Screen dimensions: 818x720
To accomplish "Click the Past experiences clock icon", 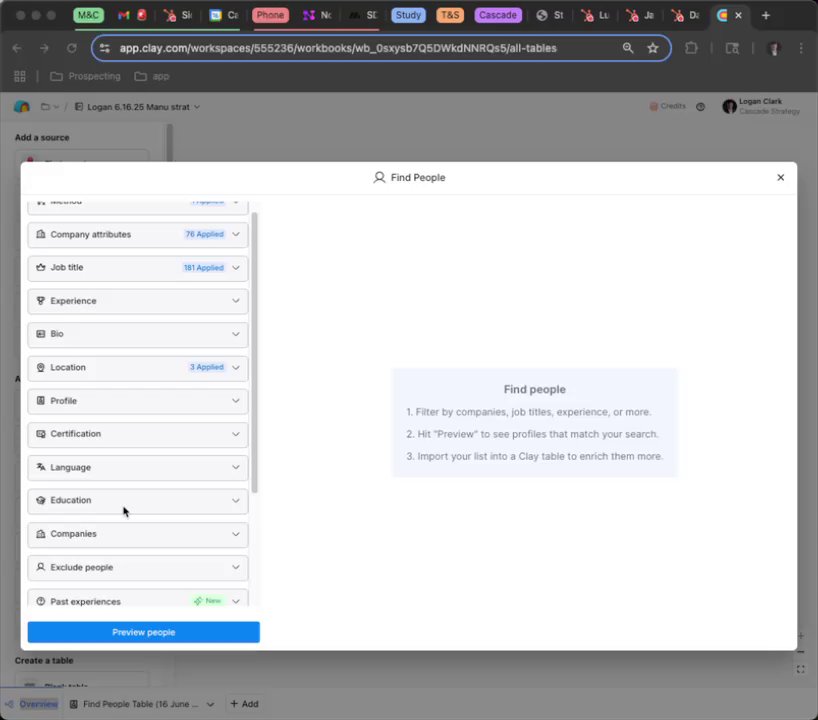I will pos(41,601).
